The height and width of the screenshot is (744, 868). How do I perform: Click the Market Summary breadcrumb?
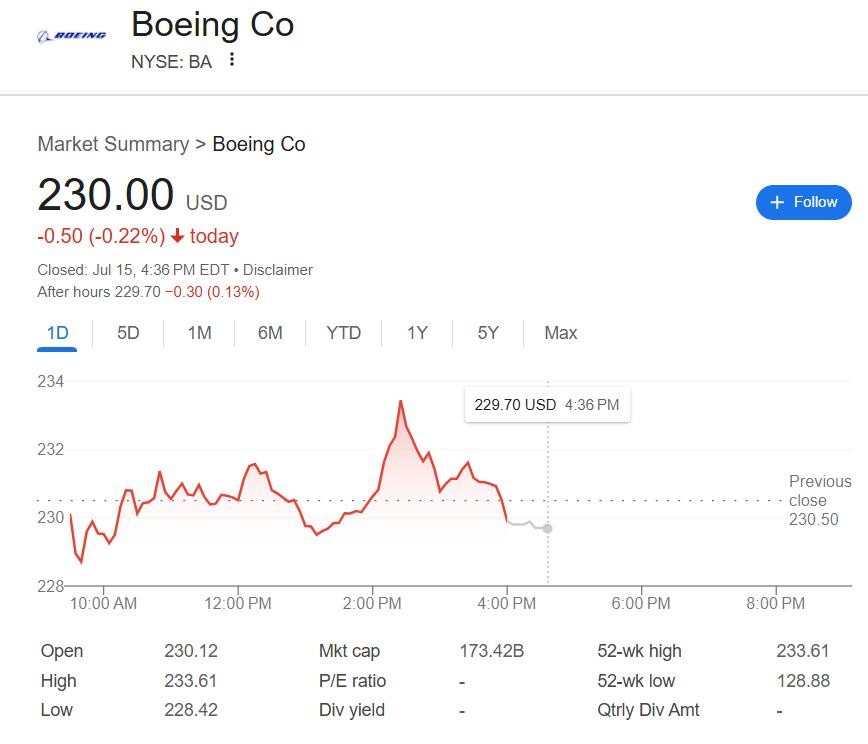113,144
